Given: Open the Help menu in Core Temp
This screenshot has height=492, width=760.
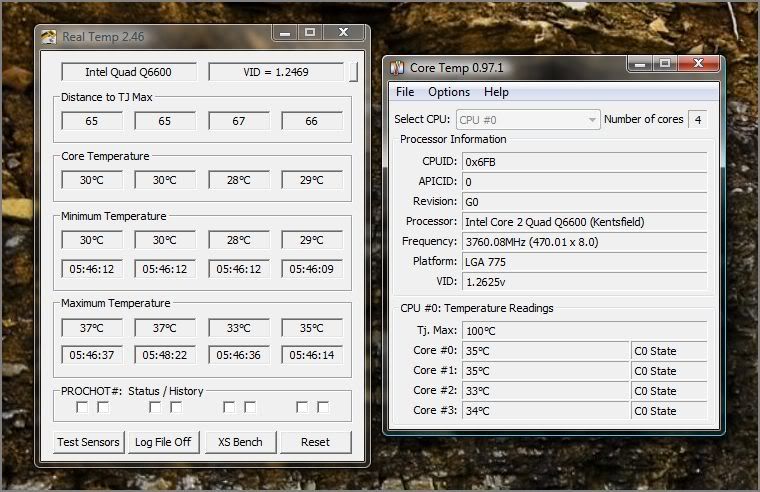Looking at the screenshot, I should point(496,92).
